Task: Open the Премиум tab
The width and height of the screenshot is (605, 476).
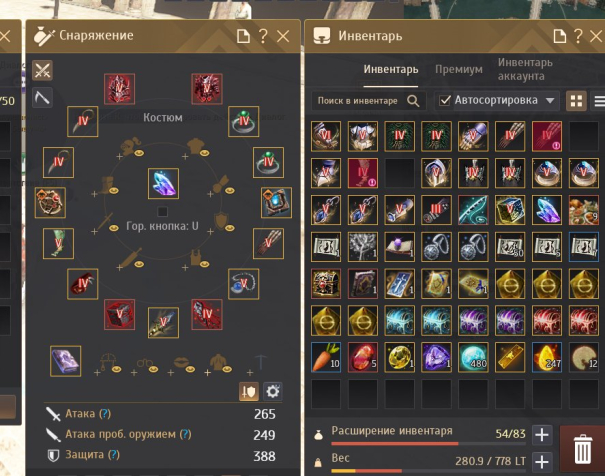Action: (x=459, y=69)
